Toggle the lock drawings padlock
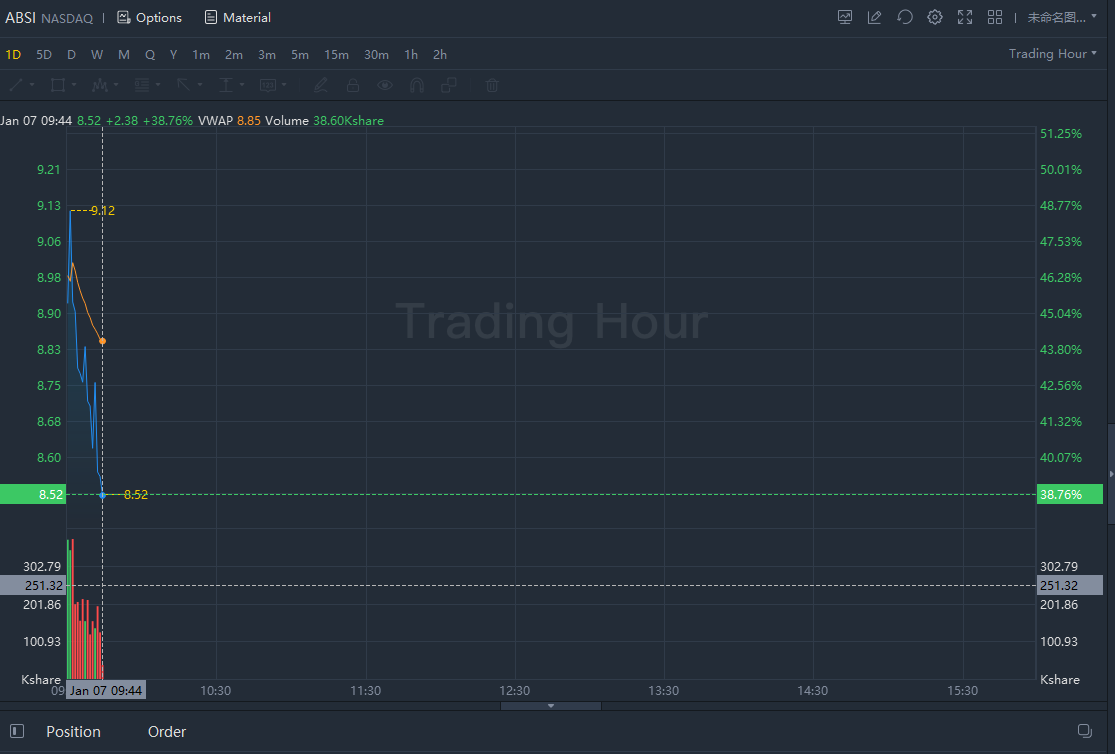The height and width of the screenshot is (754, 1115). pyautogui.click(x=353, y=85)
